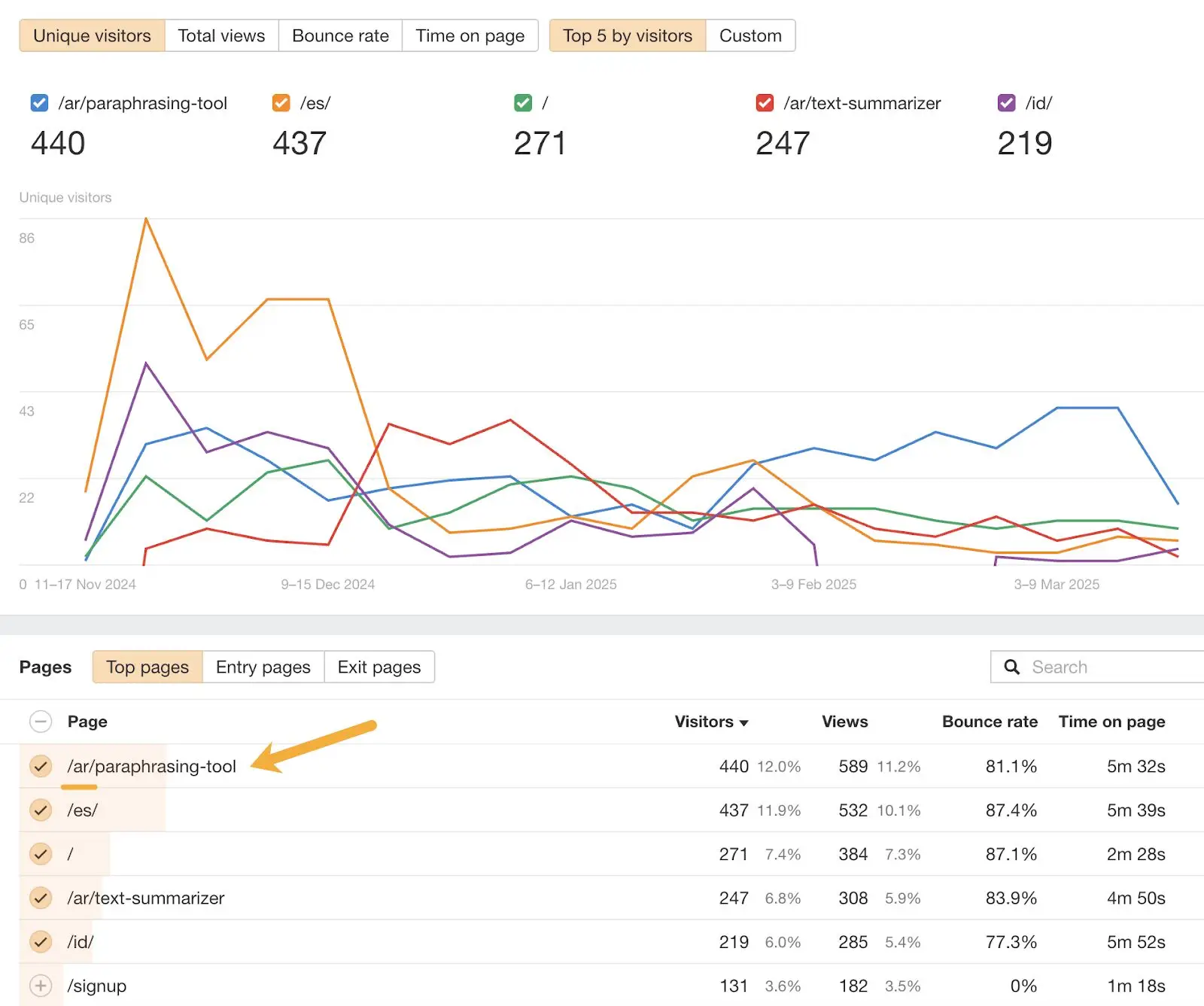Image resolution: width=1204 pixels, height=1006 pixels.
Task: Click the 5m 52s time on page cell
Action: (1136, 941)
